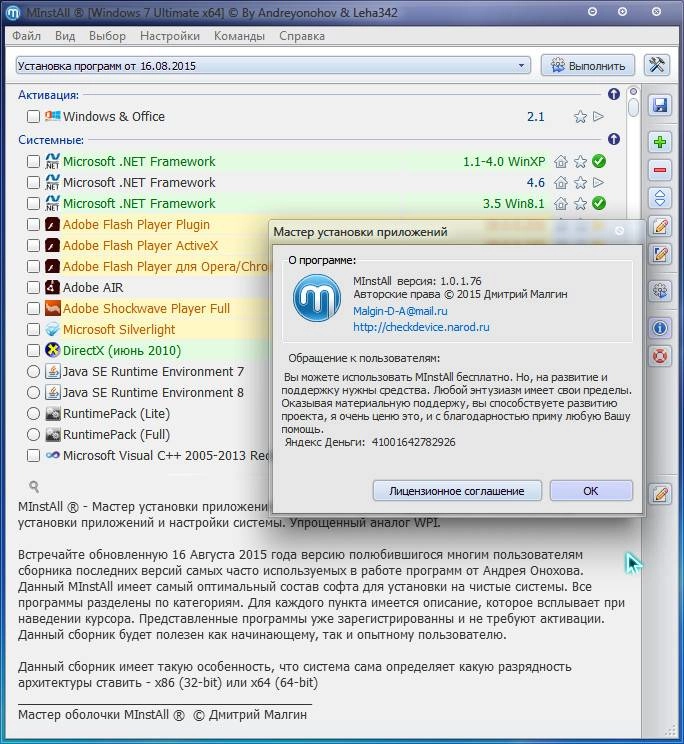Open the 'Установка программ от 16.08.2015' dropdown

(273, 65)
